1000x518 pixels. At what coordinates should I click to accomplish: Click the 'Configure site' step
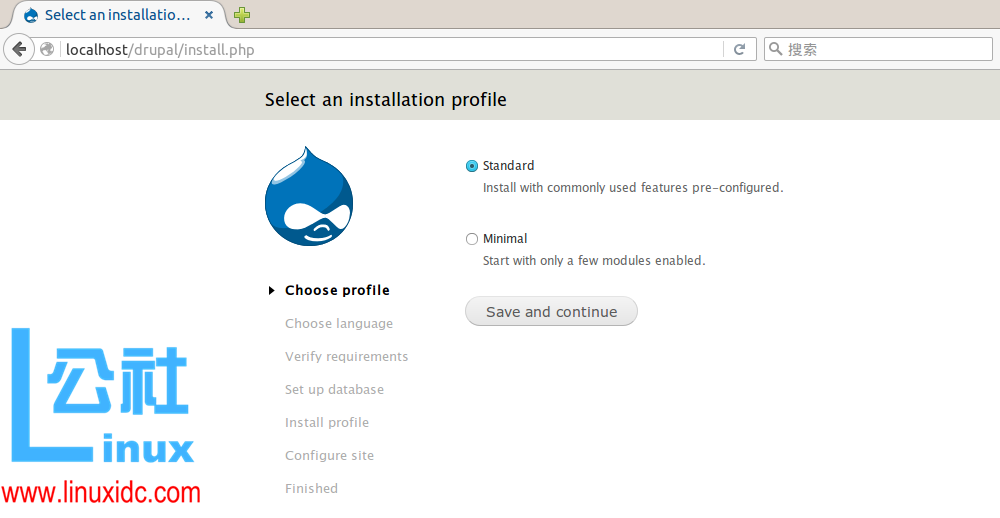coord(329,455)
